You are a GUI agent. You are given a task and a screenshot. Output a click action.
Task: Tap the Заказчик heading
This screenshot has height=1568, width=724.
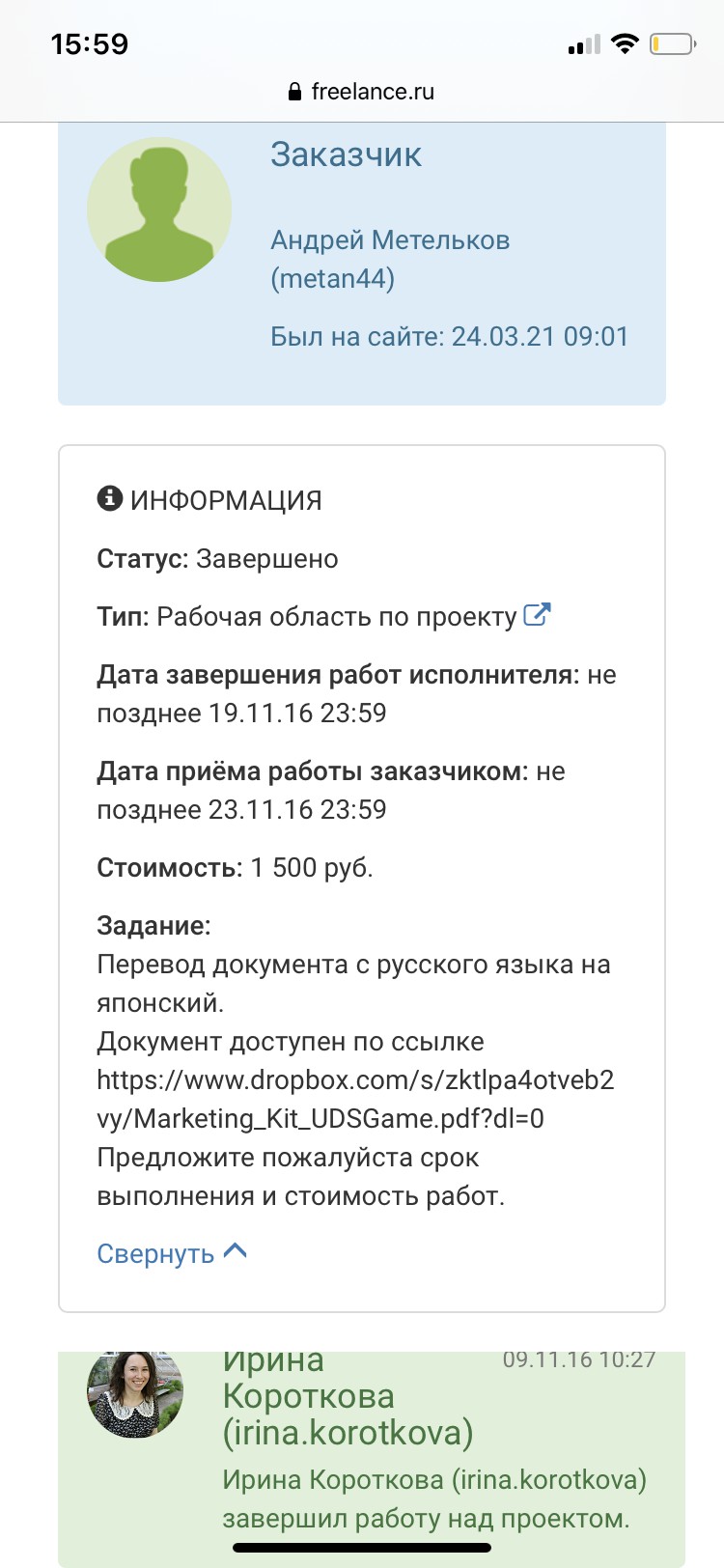(346, 154)
